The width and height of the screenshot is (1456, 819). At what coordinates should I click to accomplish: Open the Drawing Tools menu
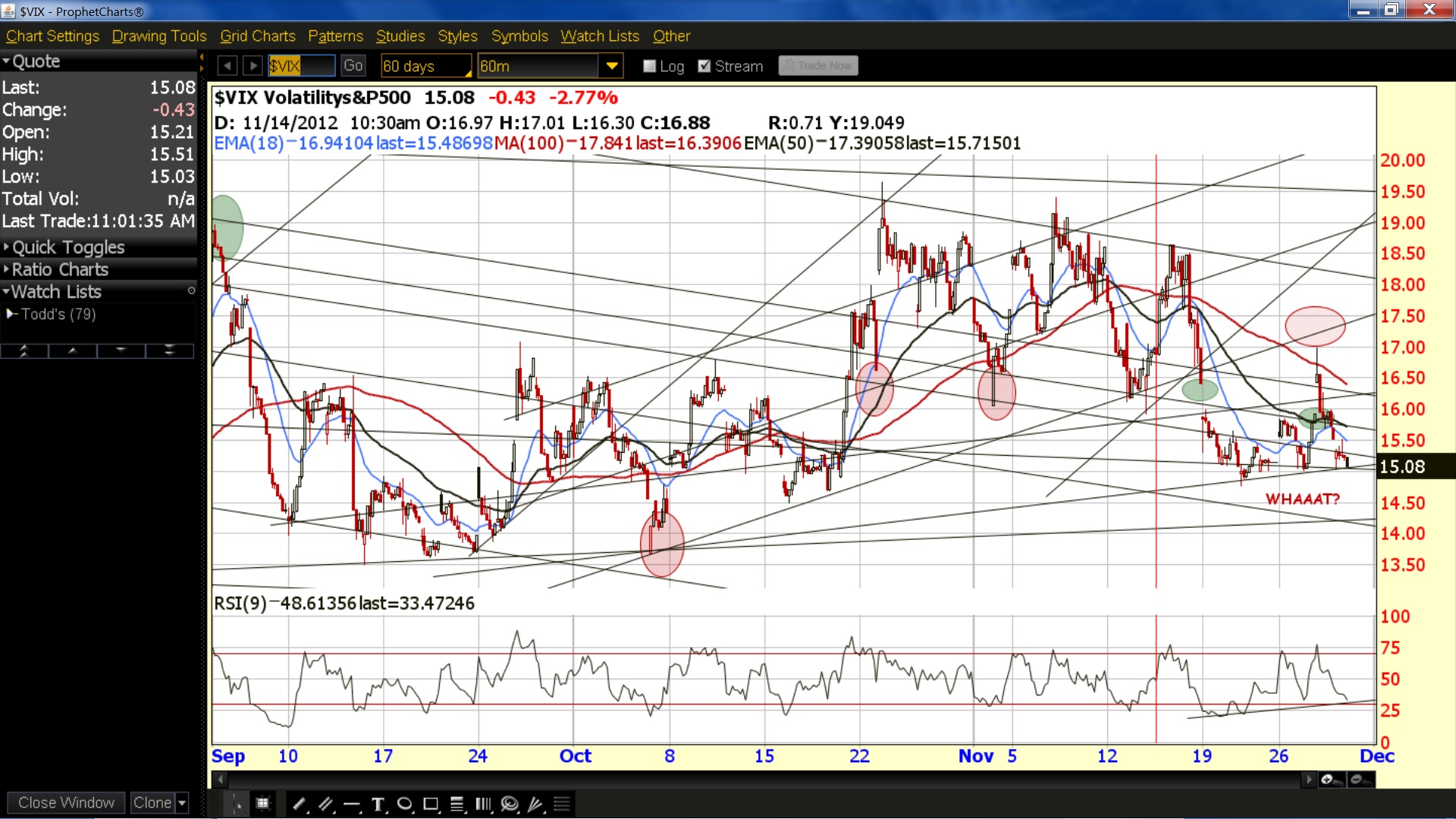pos(159,36)
